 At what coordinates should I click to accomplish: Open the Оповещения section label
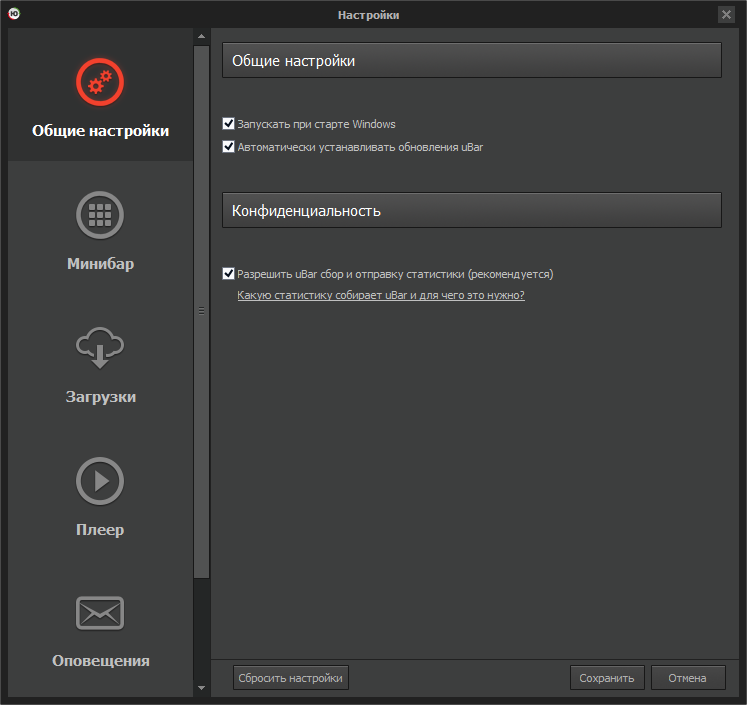tap(100, 661)
